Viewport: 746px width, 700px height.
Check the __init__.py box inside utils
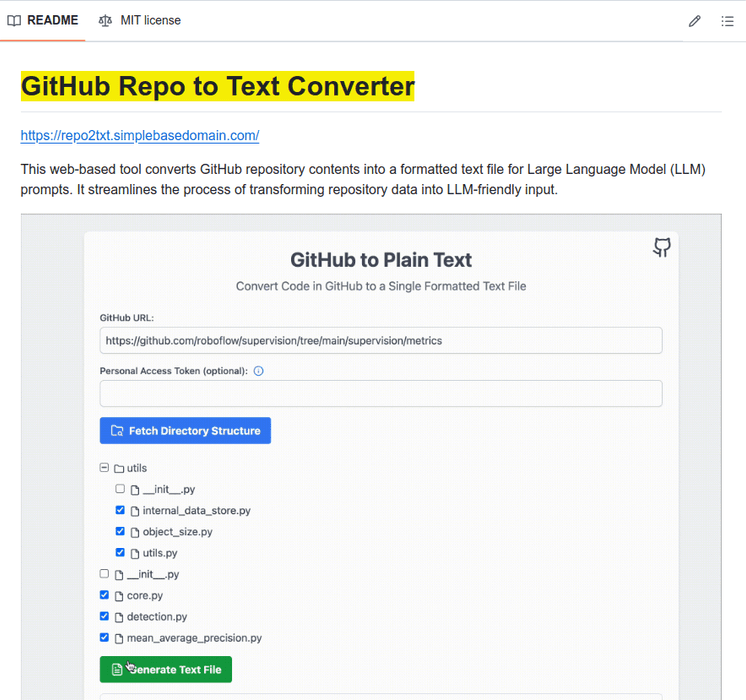120,489
